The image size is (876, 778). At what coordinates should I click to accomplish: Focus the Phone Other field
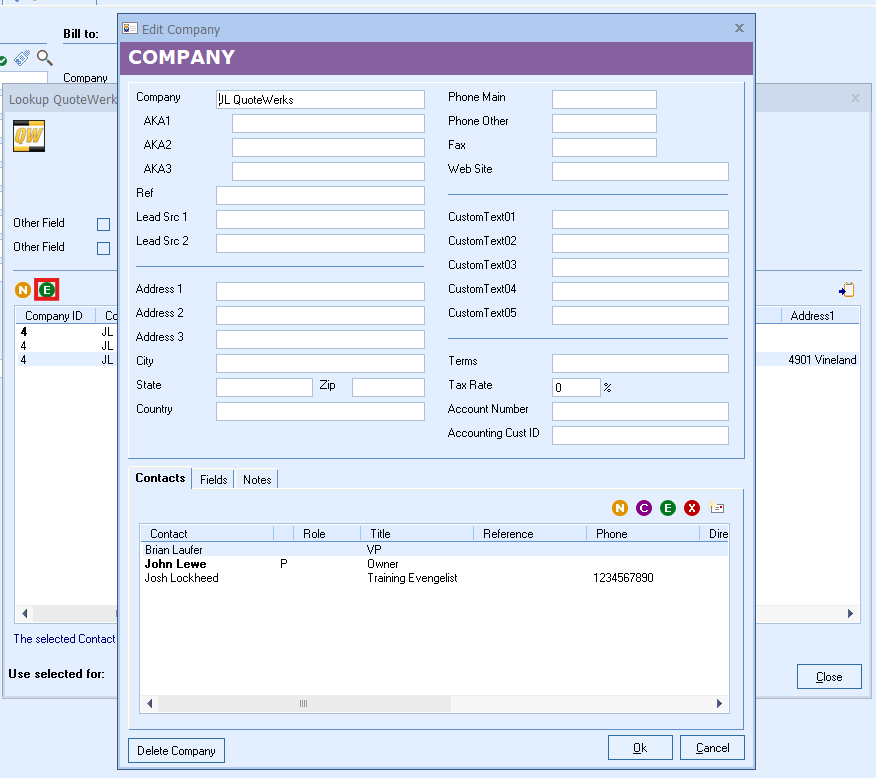[604, 123]
